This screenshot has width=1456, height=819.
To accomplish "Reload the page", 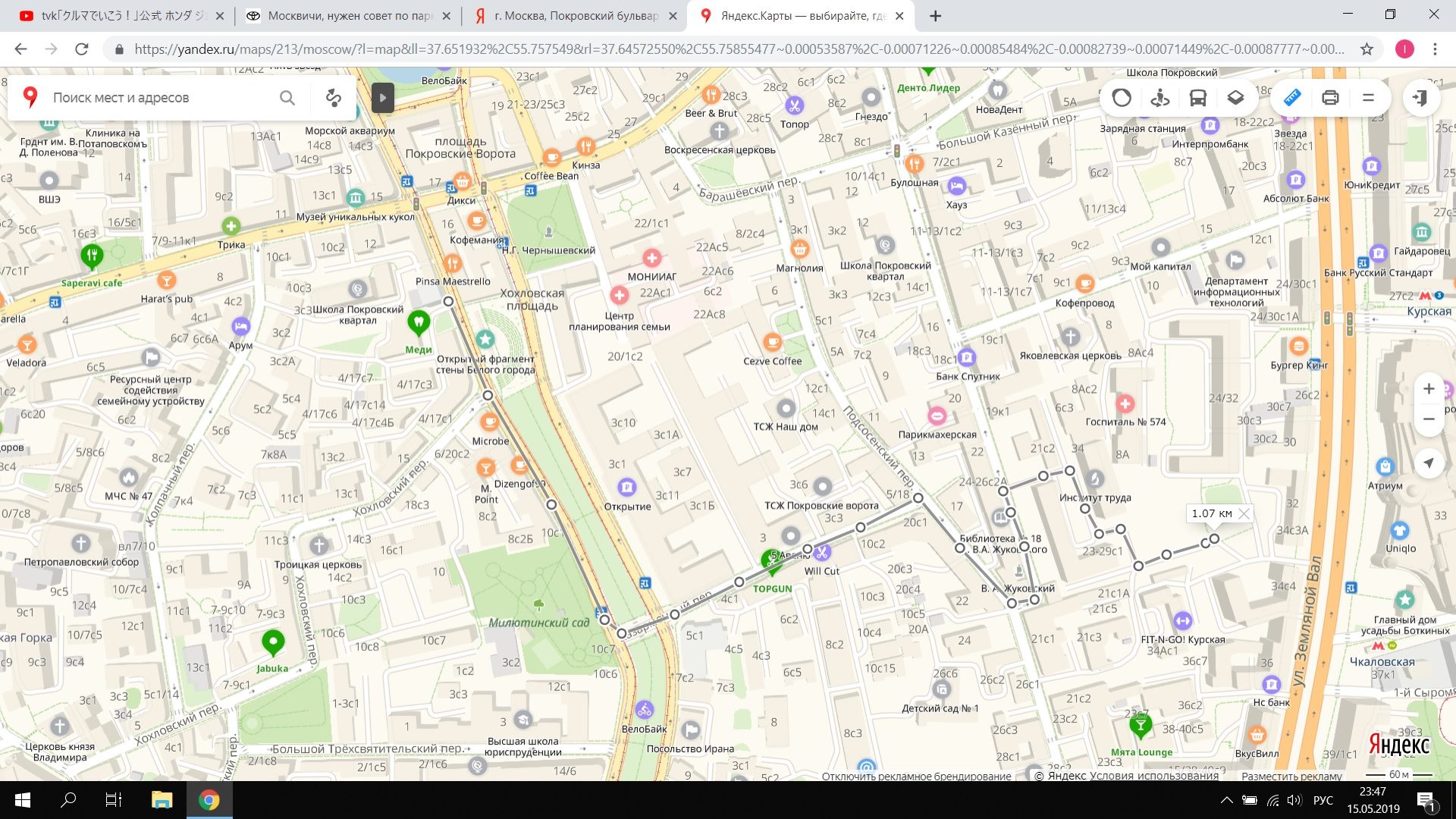I will pos(82,49).
